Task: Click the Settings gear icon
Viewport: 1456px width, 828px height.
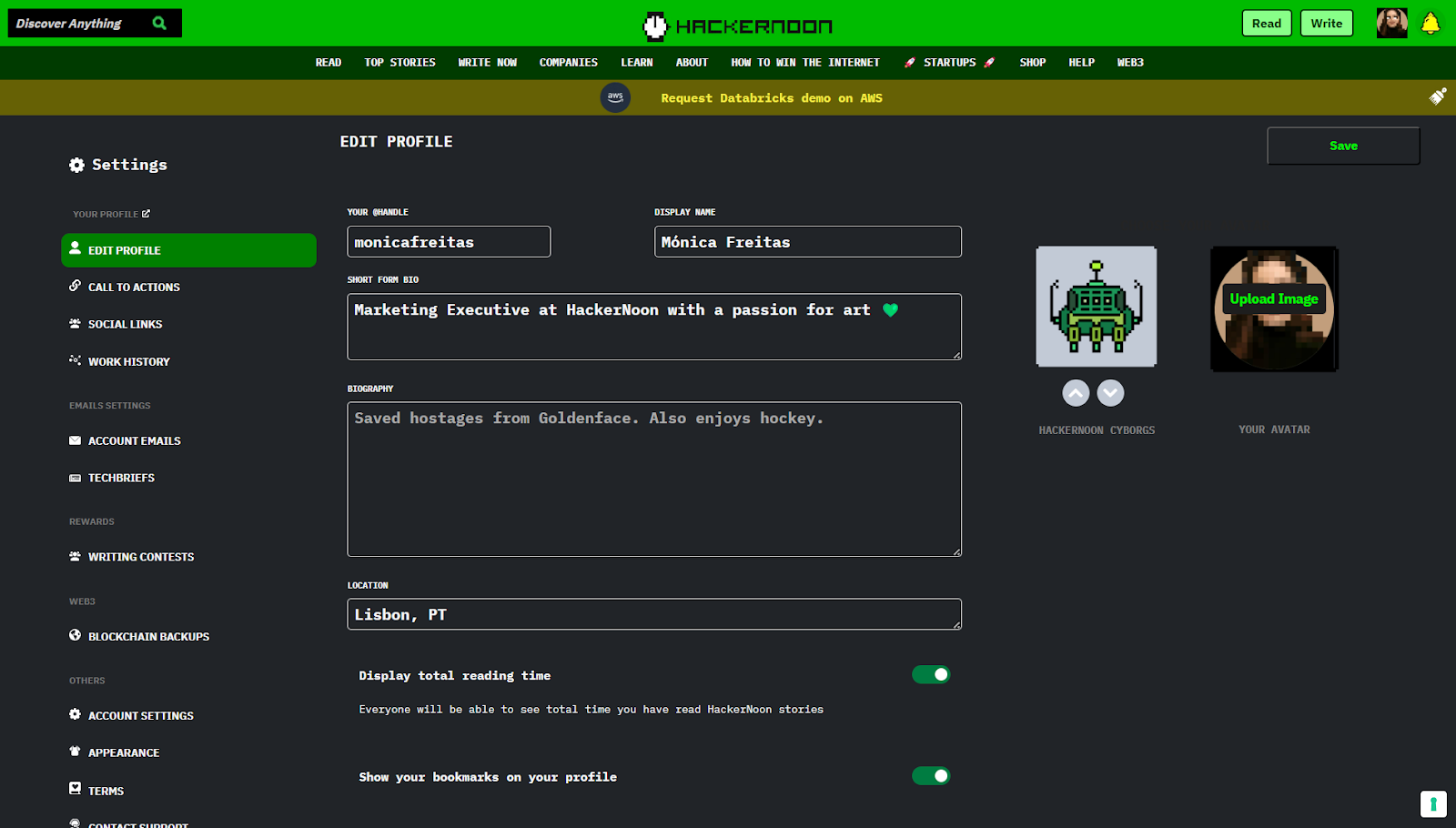Action: coord(76,165)
